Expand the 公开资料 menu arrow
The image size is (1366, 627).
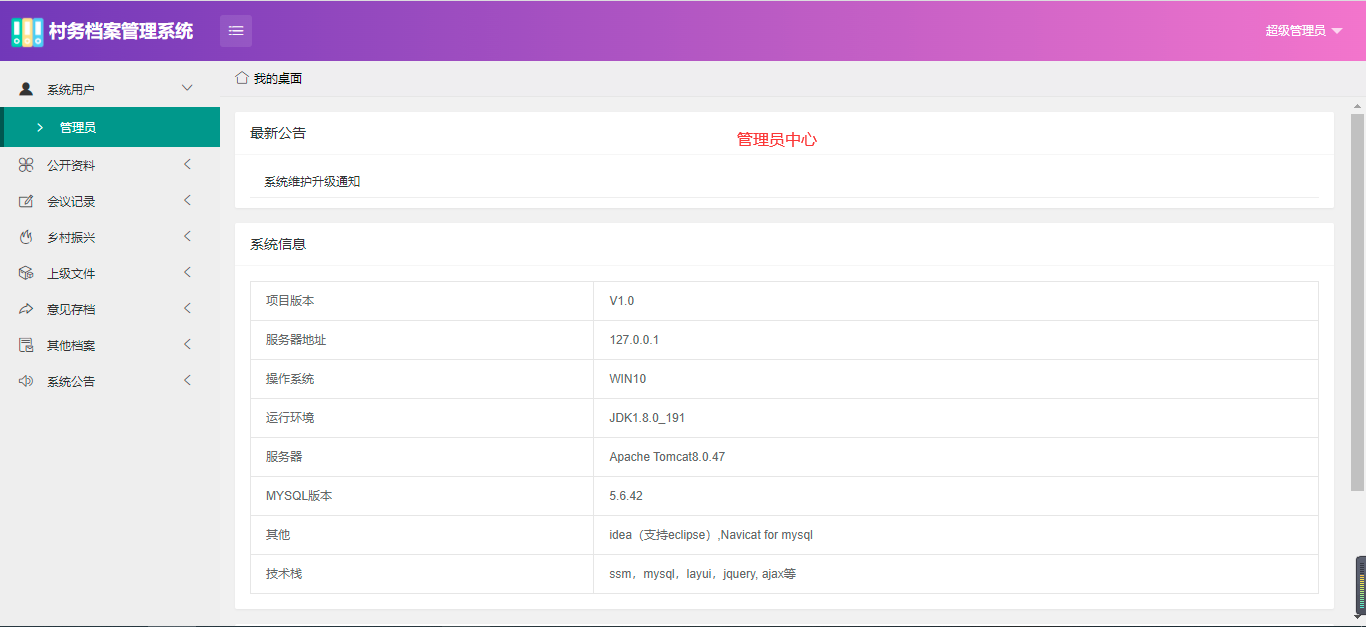click(187, 164)
